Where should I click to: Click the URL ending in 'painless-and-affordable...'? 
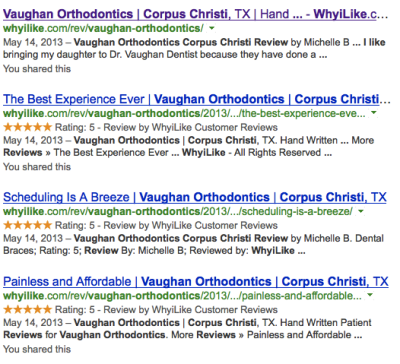click(182, 296)
